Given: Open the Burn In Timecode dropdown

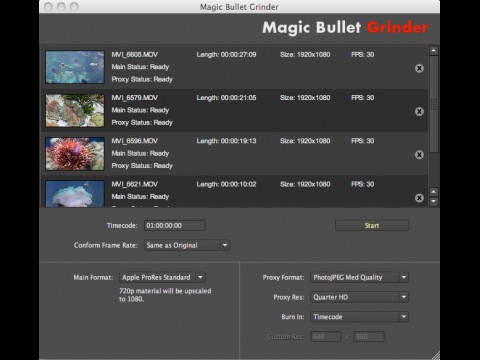Looking at the screenshot, I should (x=359, y=317).
